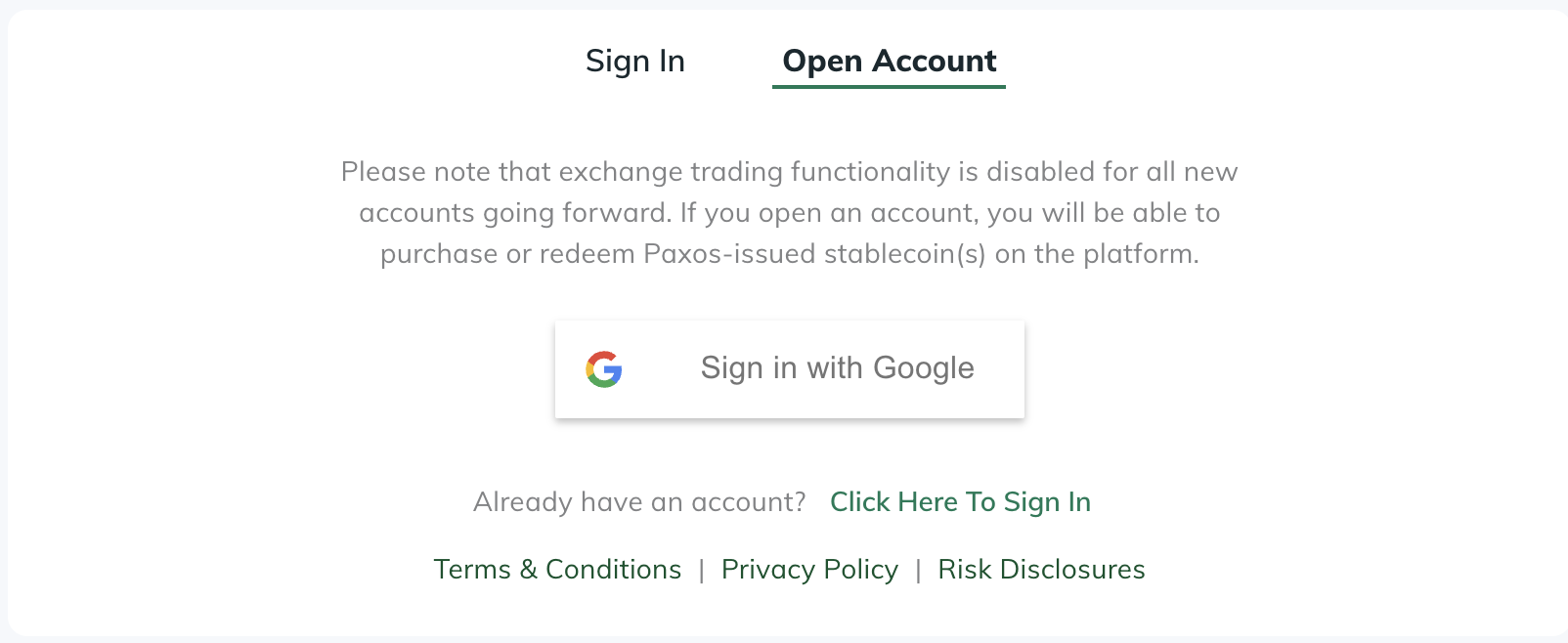Click the Google "G" logo icon
This screenshot has width=1568, height=643.
pos(604,369)
